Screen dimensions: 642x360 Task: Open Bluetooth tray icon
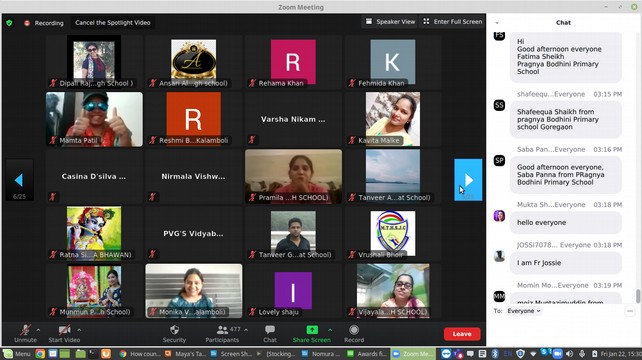pos(494,353)
